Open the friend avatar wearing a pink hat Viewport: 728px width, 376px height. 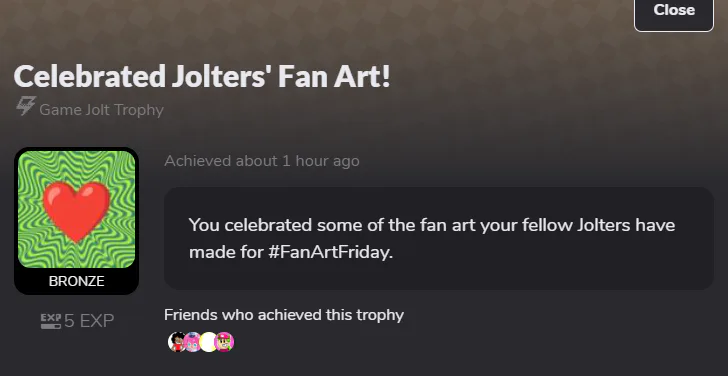[225, 342]
